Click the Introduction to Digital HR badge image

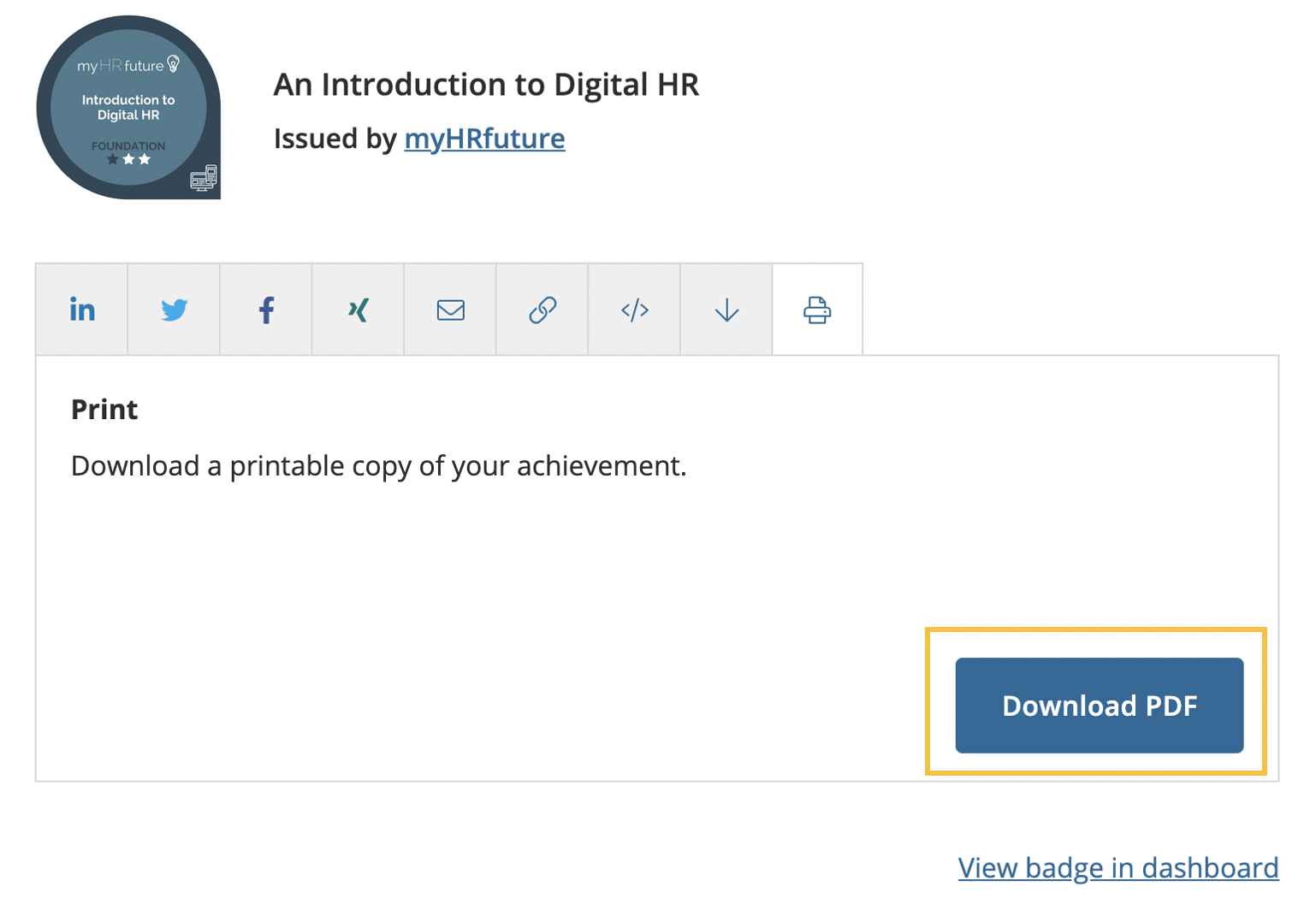point(128,108)
